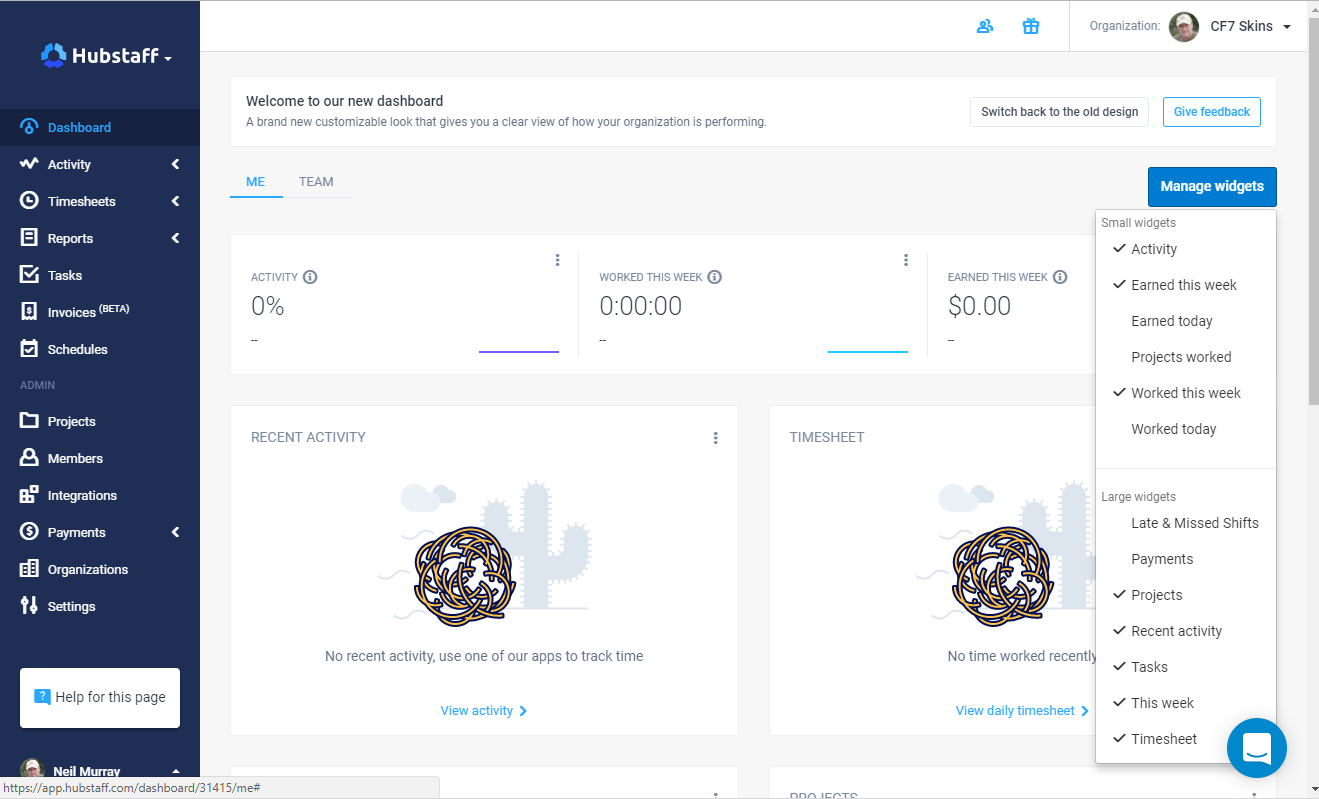1319x799 pixels.
Task: Click info icon beside Worked This Week
Action: (715, 277)
